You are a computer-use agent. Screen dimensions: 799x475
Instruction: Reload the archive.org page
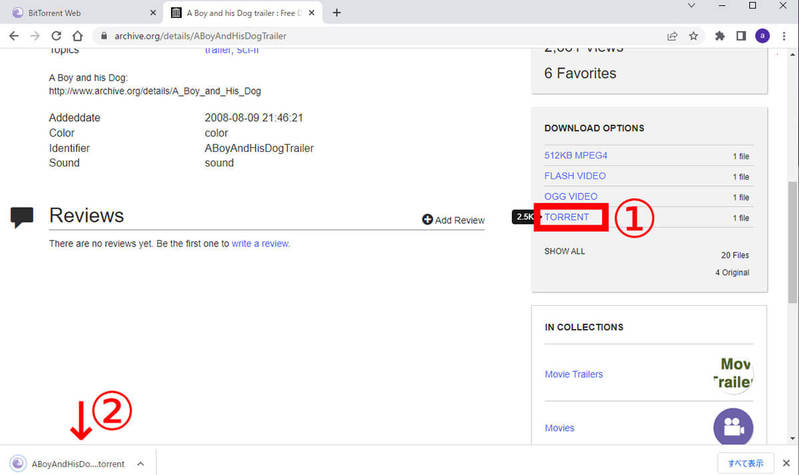point(56,36)
